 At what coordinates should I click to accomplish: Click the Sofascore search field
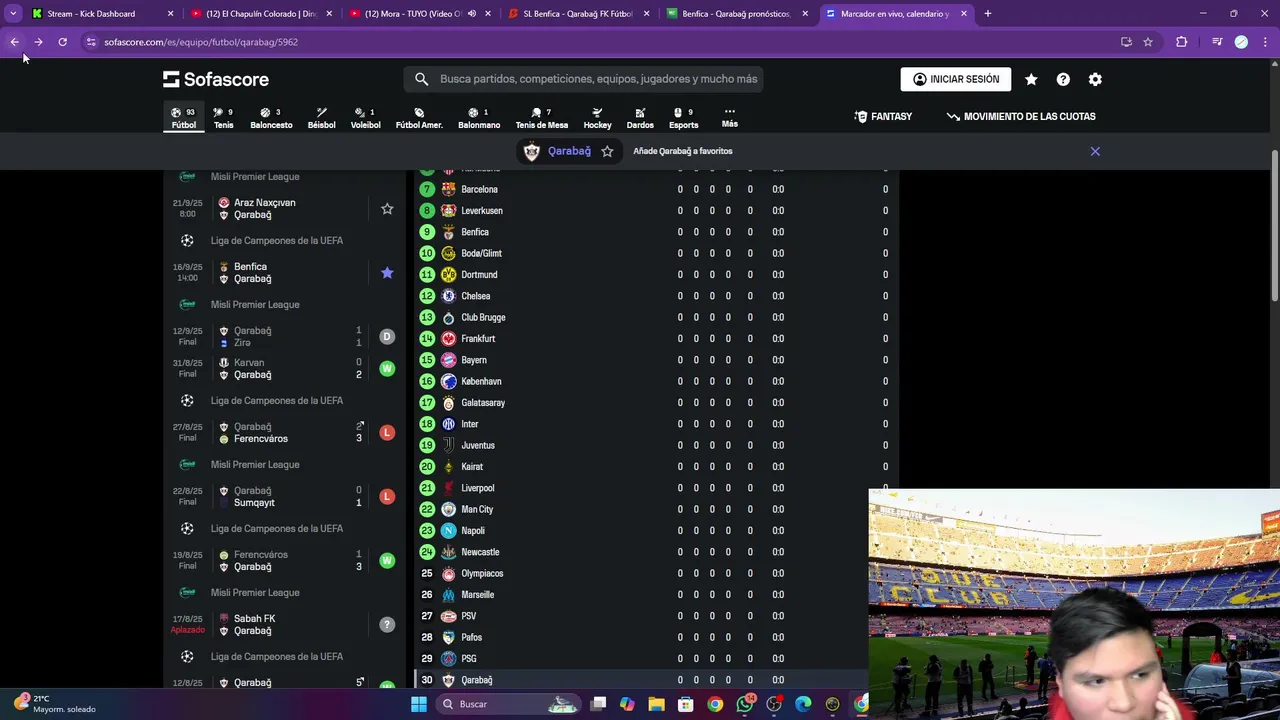[584, 79]
